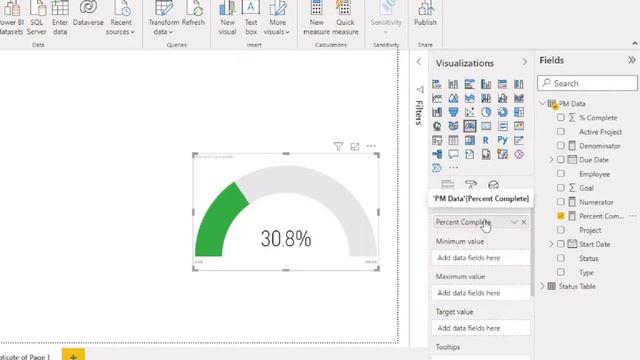Switch to the Analytics tab in Visualizations
The height and width of the screenshot is (360, 640).
coord(493,185)
